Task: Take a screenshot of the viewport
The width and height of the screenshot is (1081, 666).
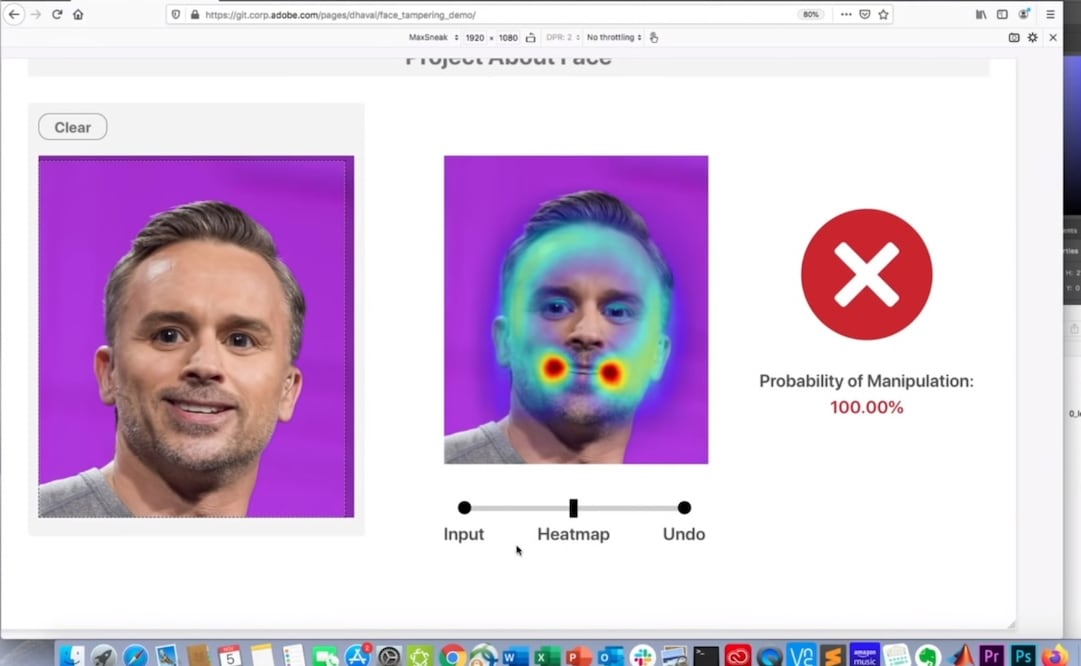Action: coord(1014,38)
